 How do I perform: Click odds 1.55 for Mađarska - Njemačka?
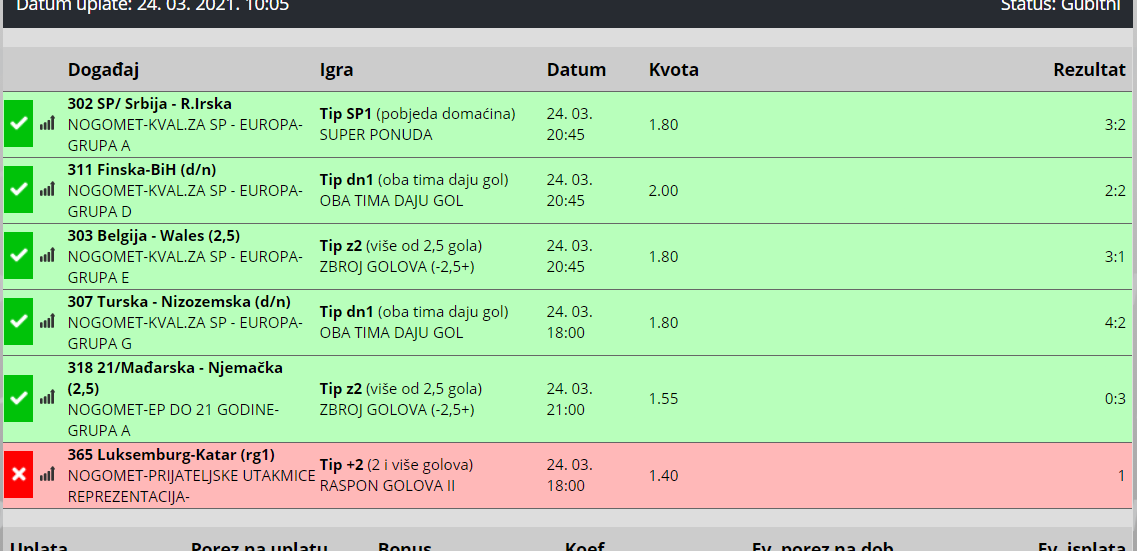point(663,399)
